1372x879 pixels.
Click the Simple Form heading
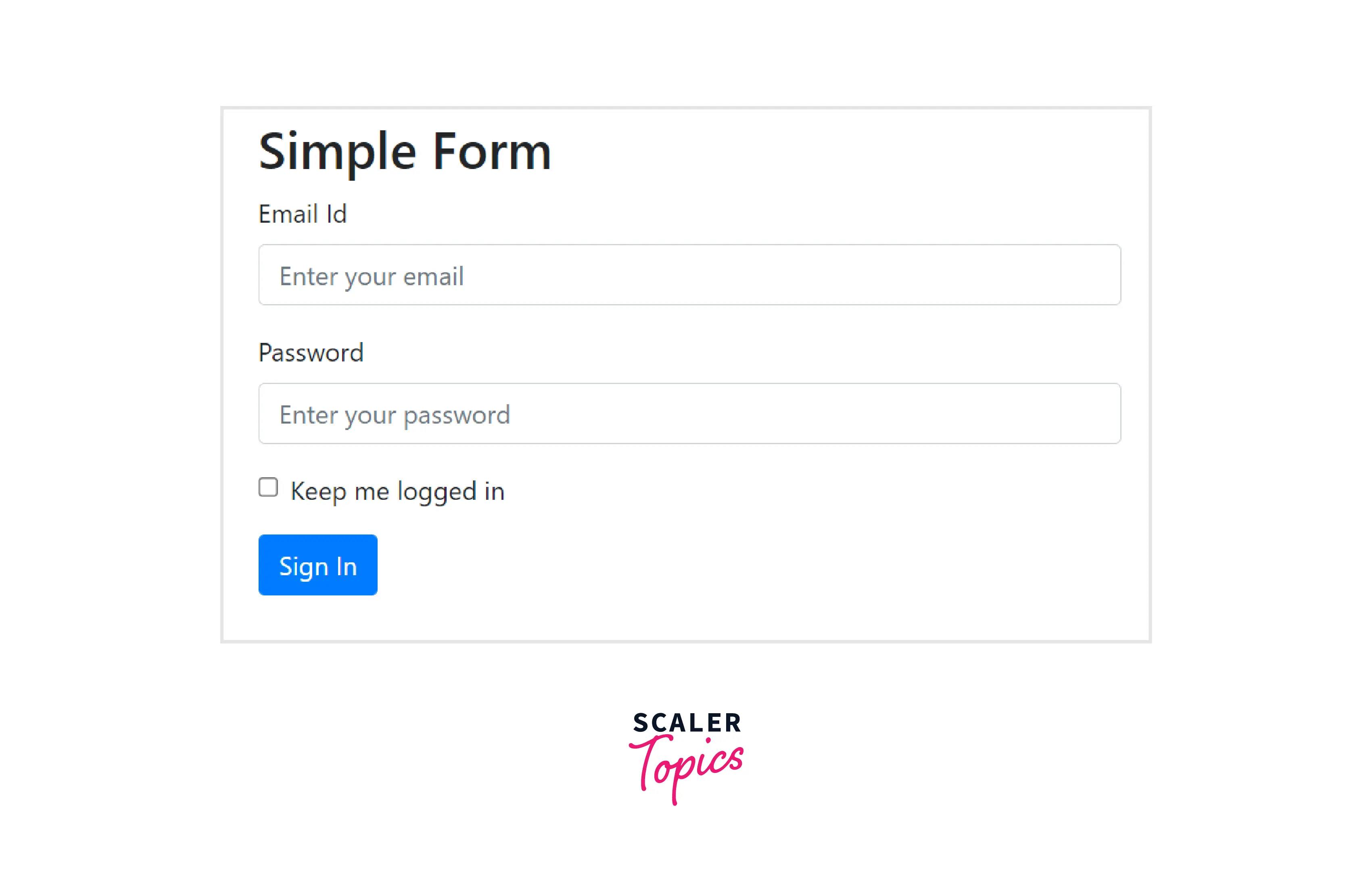[x=405, y=152]
